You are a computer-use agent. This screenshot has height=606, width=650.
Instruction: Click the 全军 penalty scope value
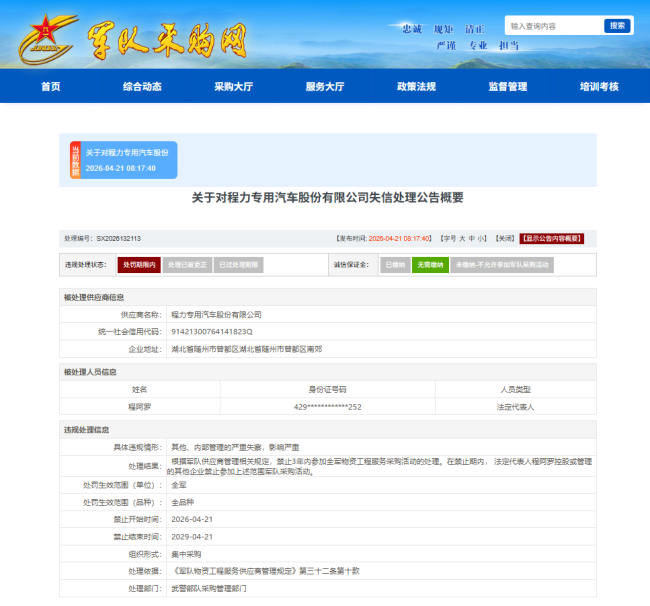pos(179,485)
